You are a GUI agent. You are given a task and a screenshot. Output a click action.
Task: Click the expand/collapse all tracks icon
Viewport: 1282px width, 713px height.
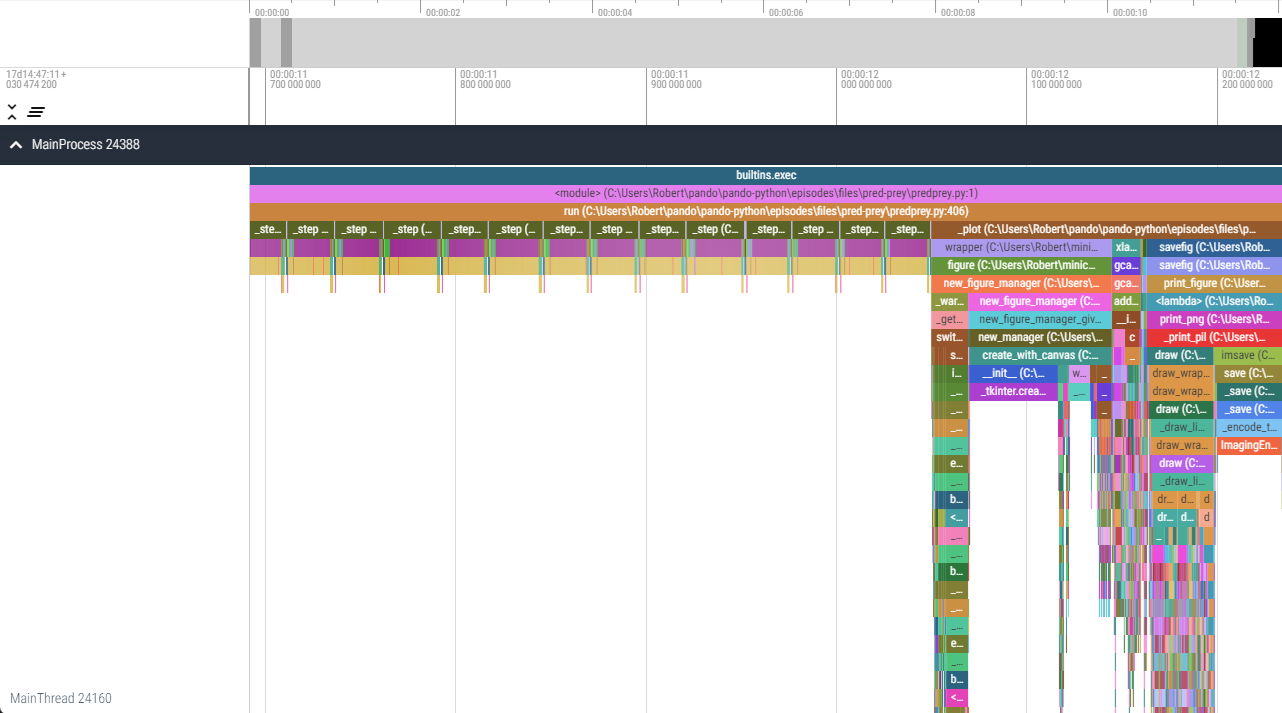click(12, 111)
